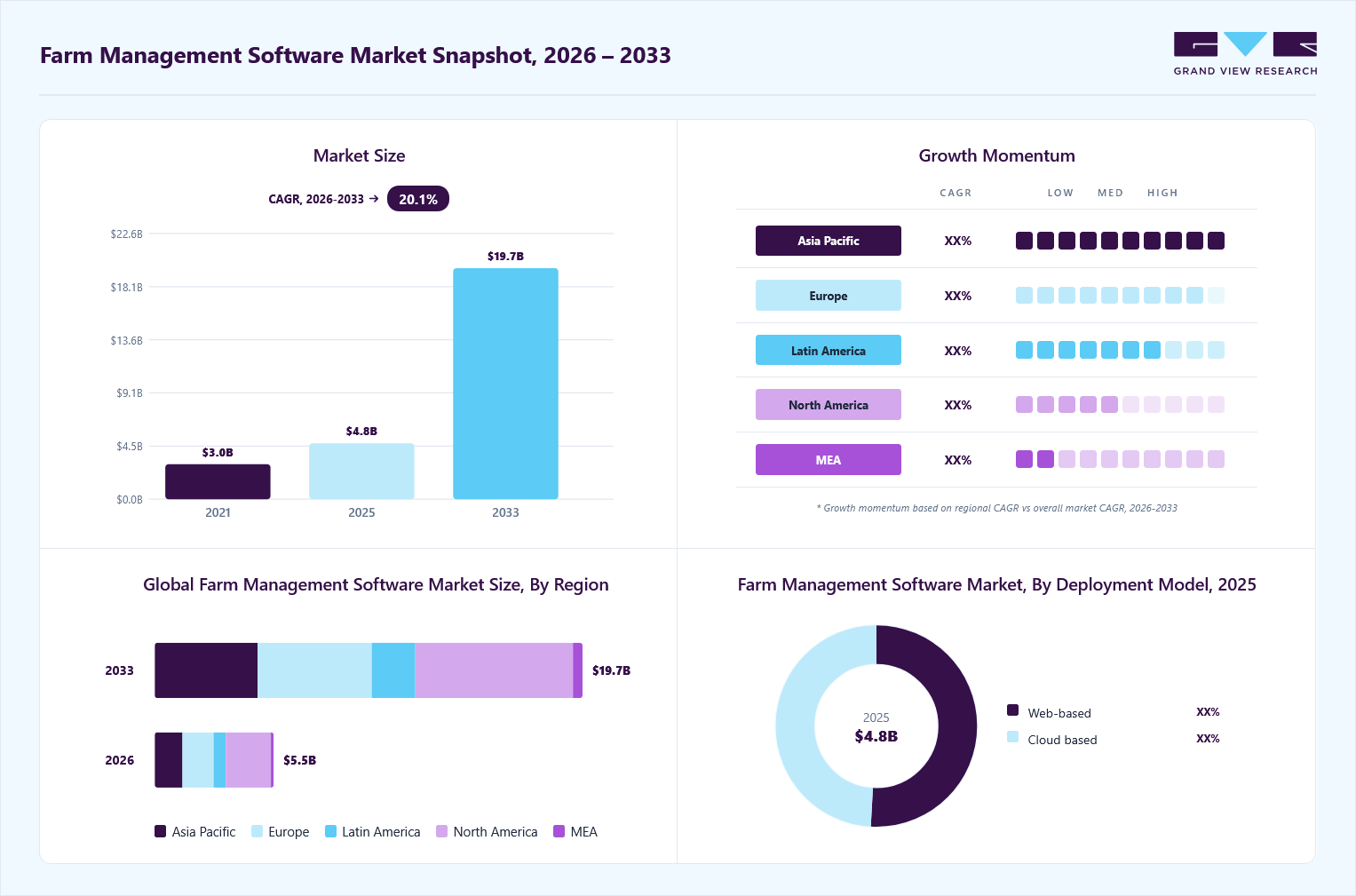
Task: Select the Asia Pacific segment of the 2033 bar
Action: click(x=206, y=670)
